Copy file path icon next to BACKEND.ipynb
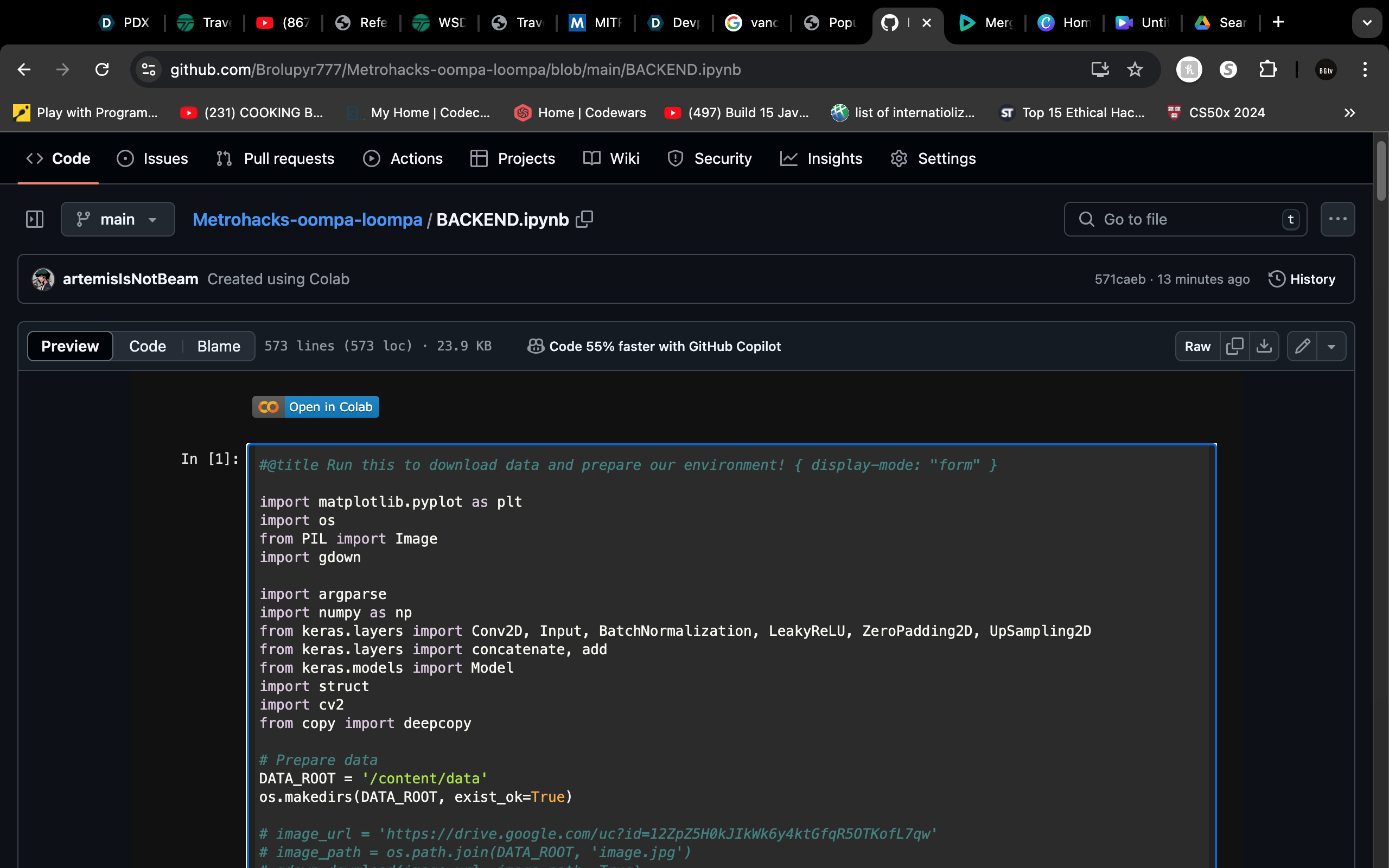The height and width of the screenshot is (868, 1389). point(584,219)
